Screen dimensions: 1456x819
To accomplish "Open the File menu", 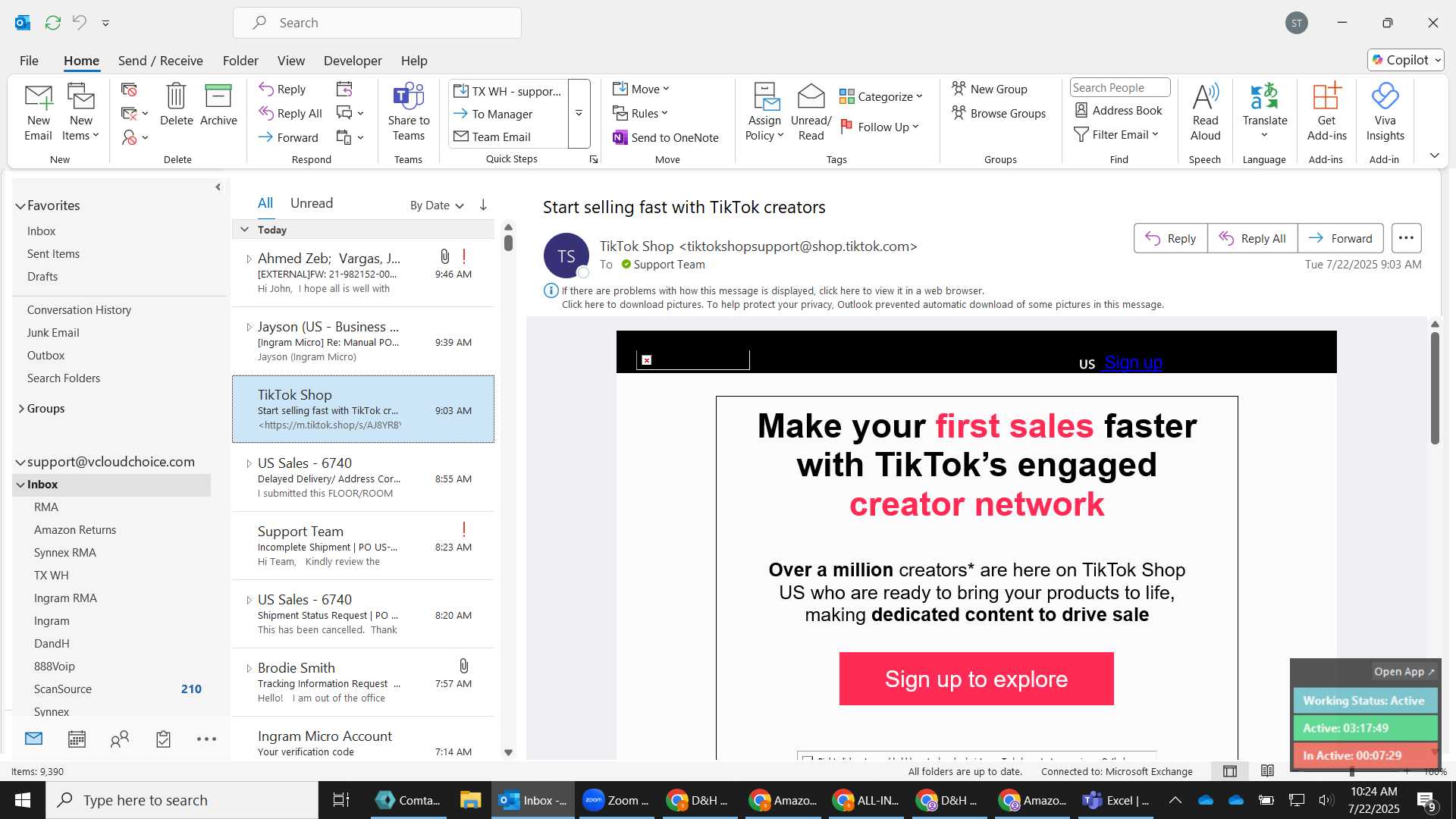I will 29,61.
